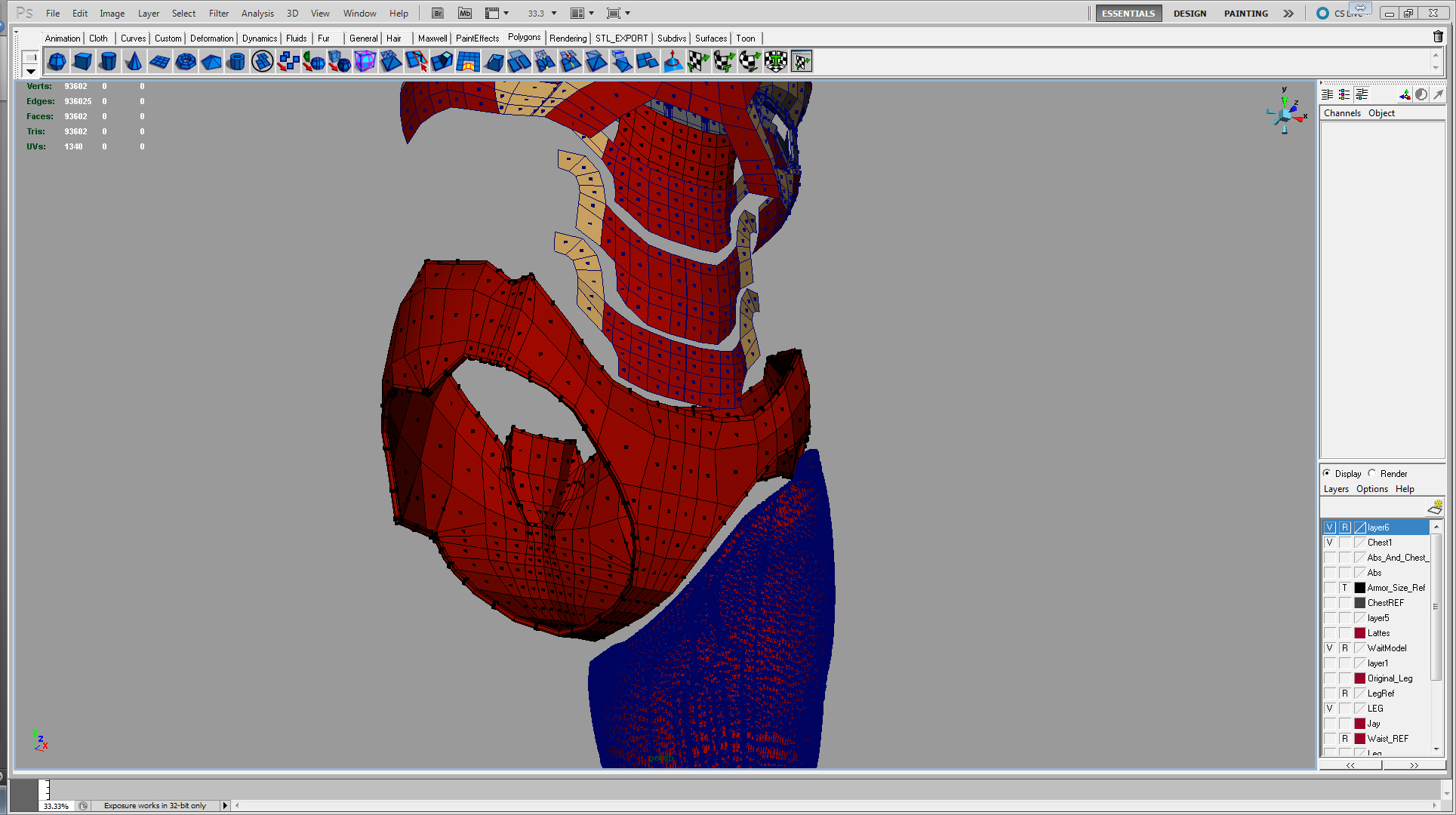This screenshot has width=1456, height=815.
Task: Create a polygon sphere from the shelf
Action: click(x=57, y=62)
